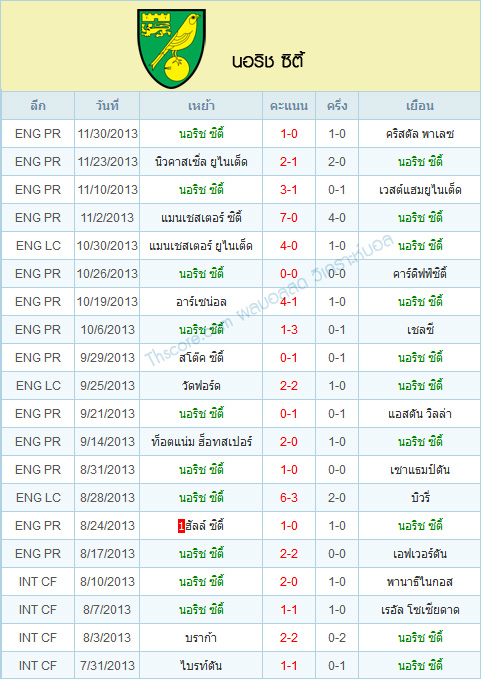Click ENG LC league on 9/25/2013 row
Screen dimensions: 481x679
click(x=38, y=386)
